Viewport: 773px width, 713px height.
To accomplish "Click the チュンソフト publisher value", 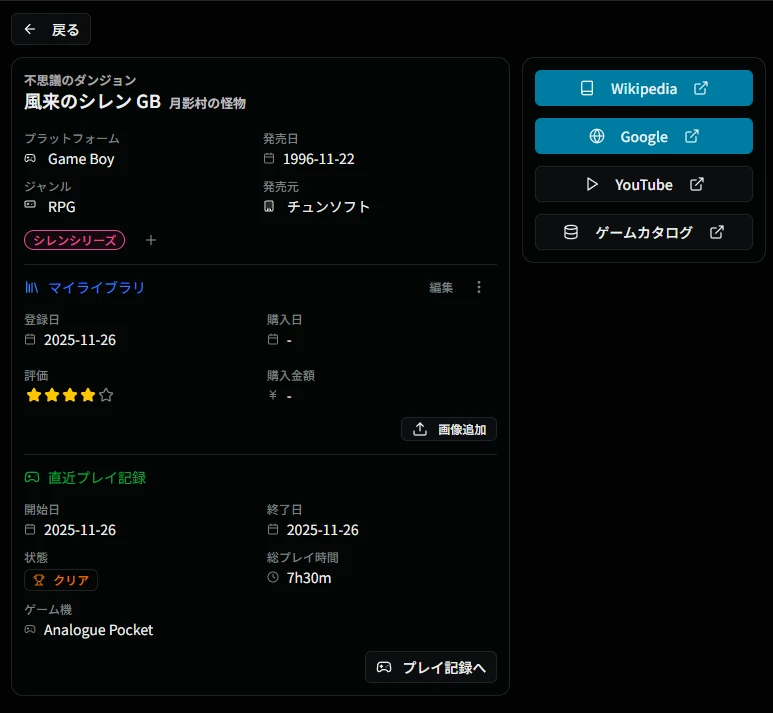I will tap(328, 207).
